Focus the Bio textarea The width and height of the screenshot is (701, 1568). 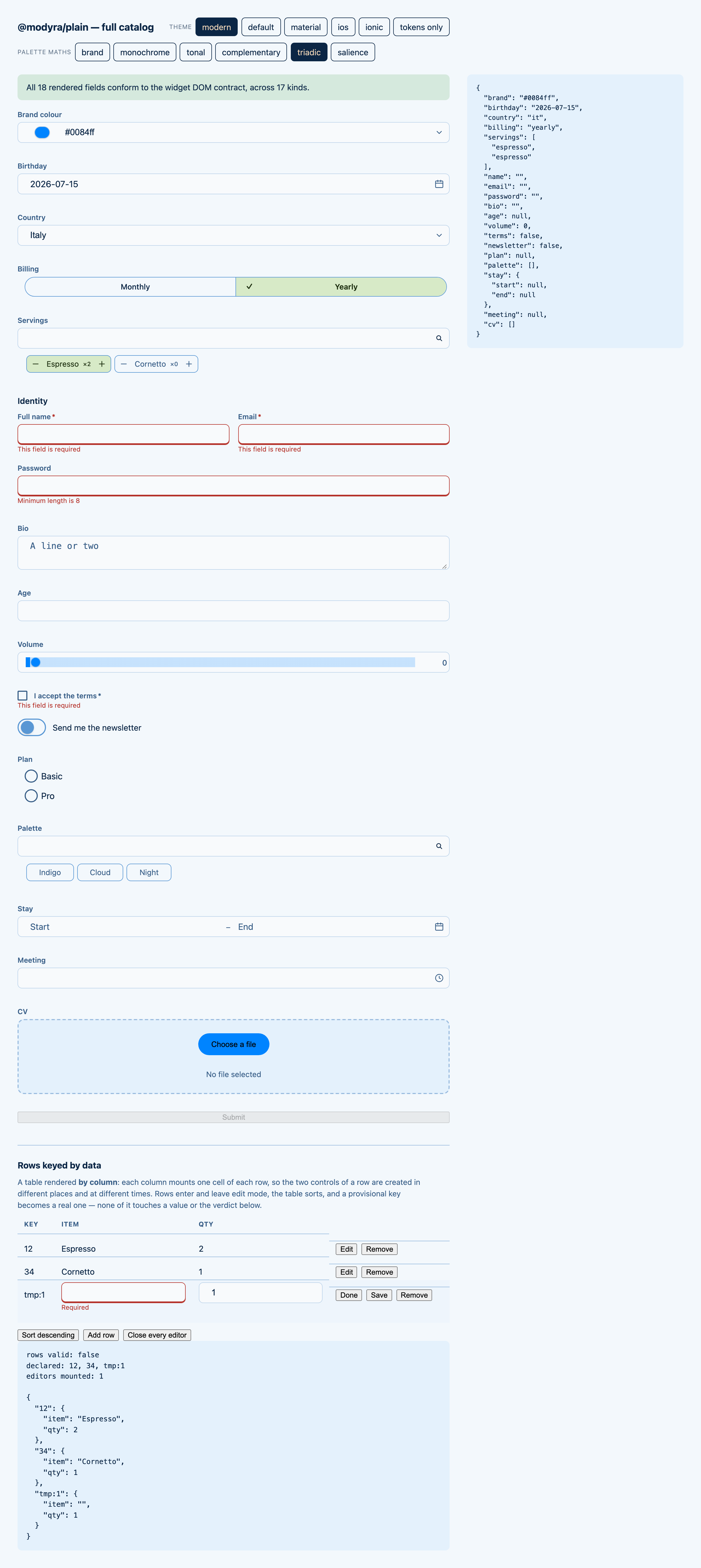233,553
